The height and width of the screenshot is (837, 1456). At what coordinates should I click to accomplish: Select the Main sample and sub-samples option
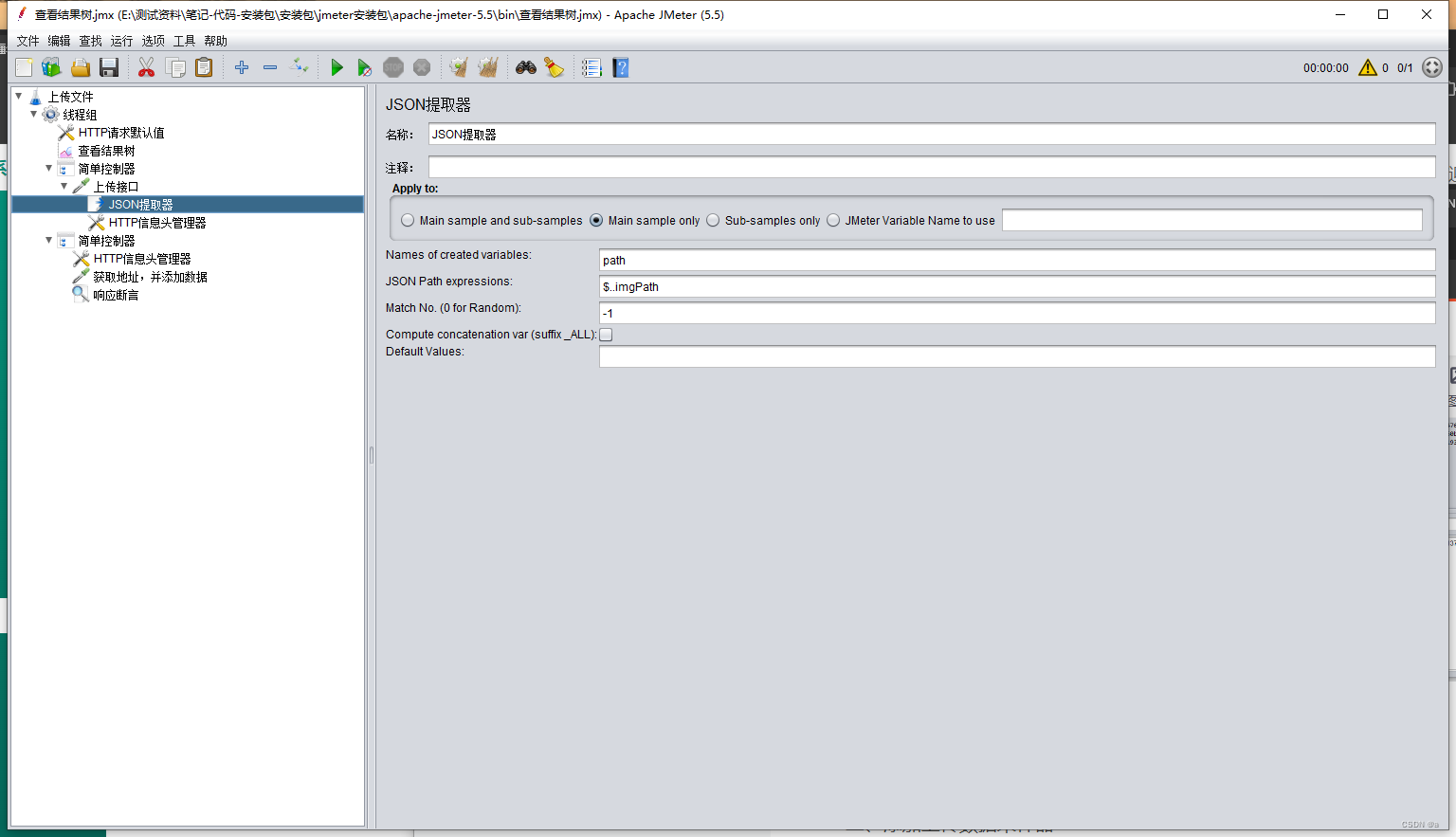tap(408, 220)
